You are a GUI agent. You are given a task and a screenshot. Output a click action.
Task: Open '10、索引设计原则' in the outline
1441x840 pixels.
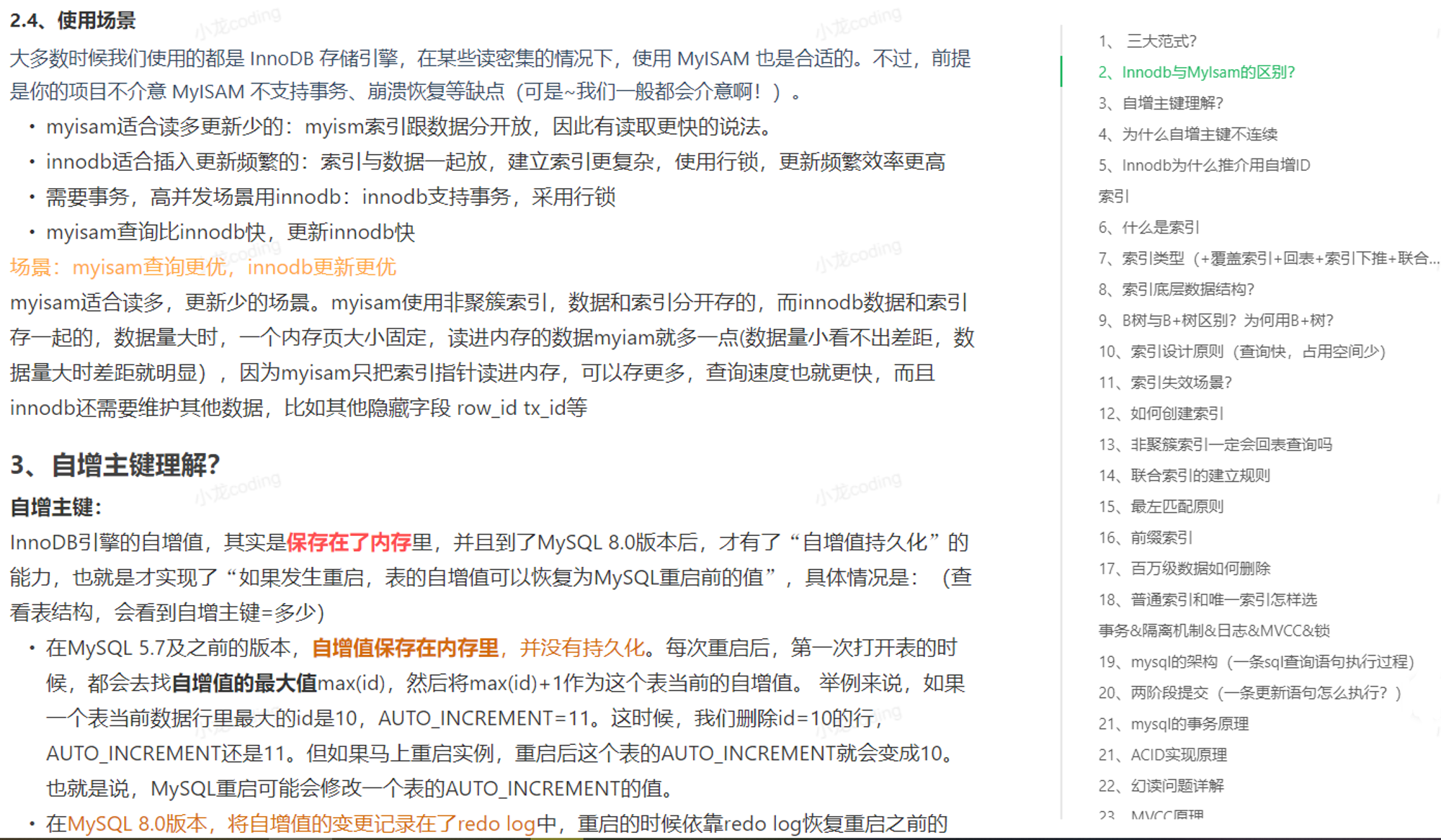pyautogui.click(x=1242, y=351)
